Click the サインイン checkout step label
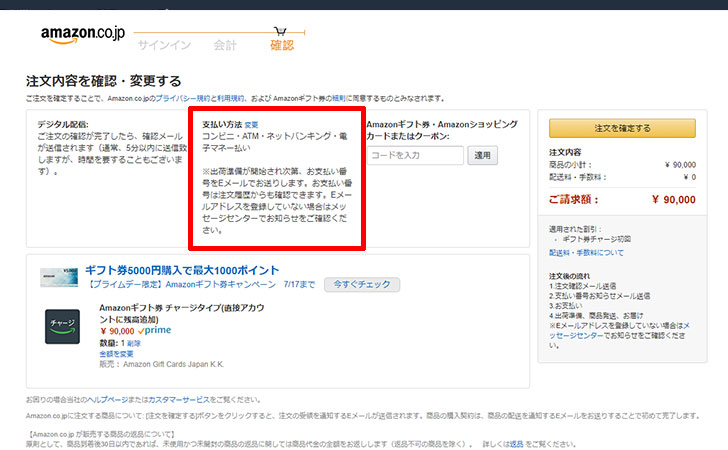The image size is (728, 450). 164,46
